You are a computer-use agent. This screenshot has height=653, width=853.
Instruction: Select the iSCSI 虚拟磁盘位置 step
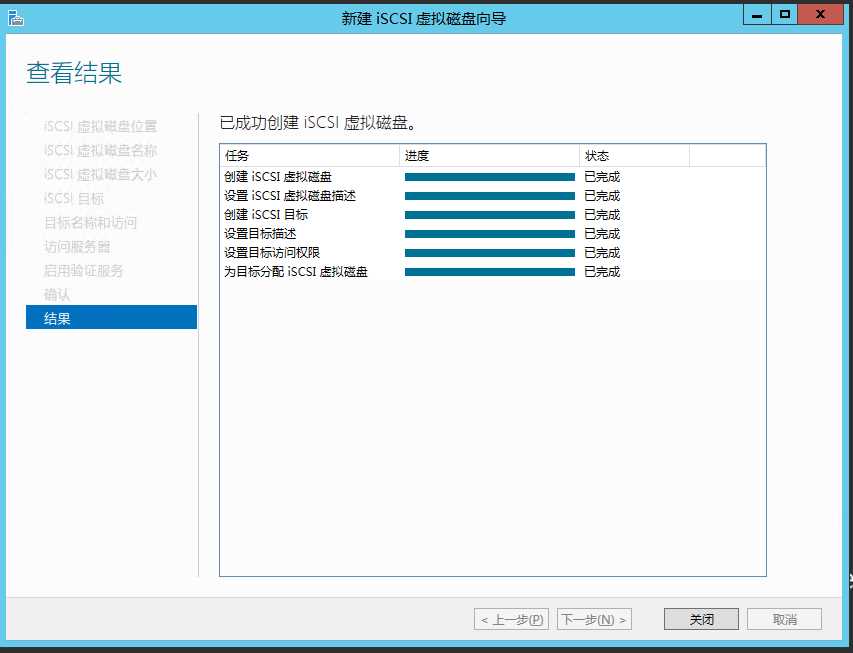100,127
